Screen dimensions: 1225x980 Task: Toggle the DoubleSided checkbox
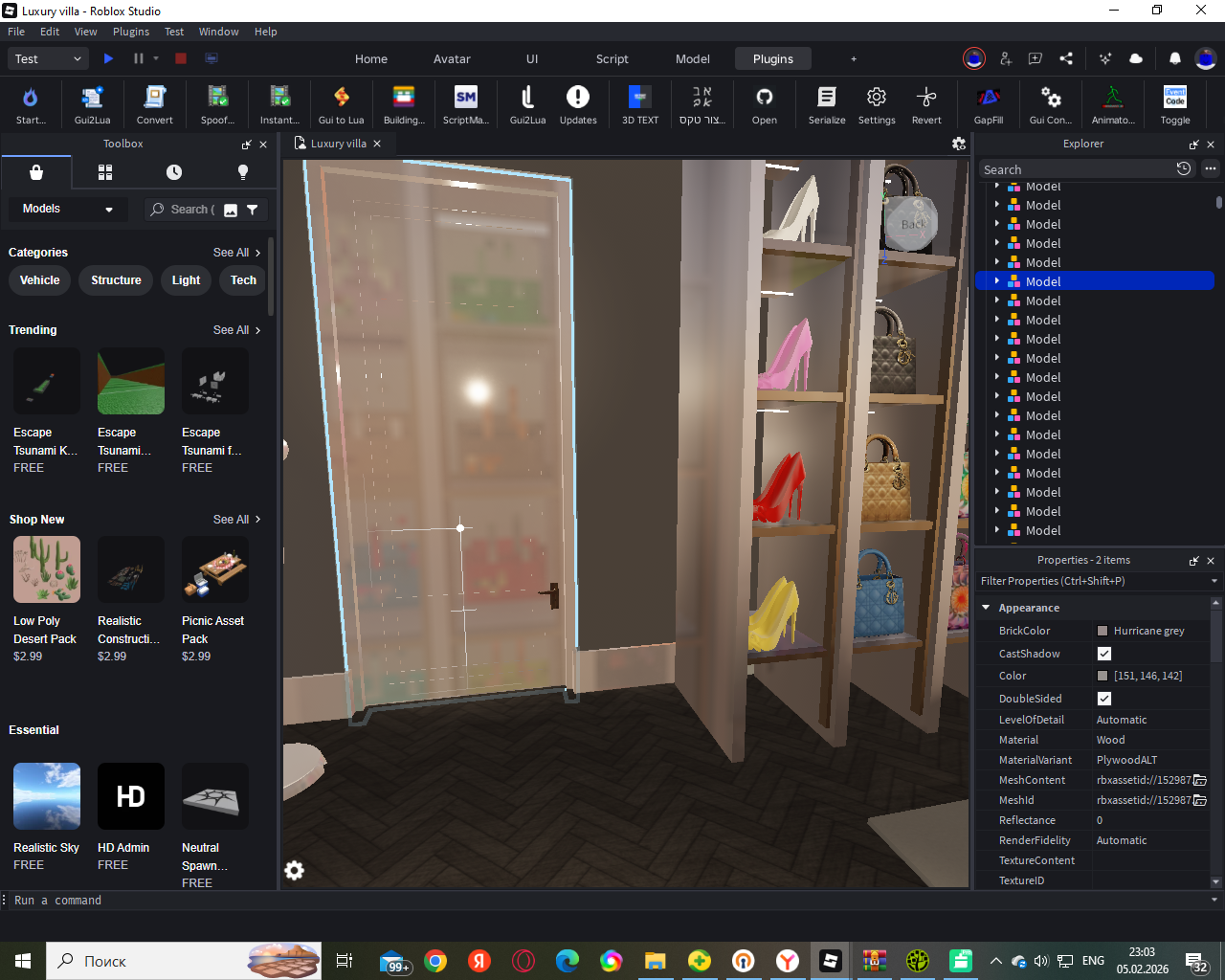(1104, 699)
